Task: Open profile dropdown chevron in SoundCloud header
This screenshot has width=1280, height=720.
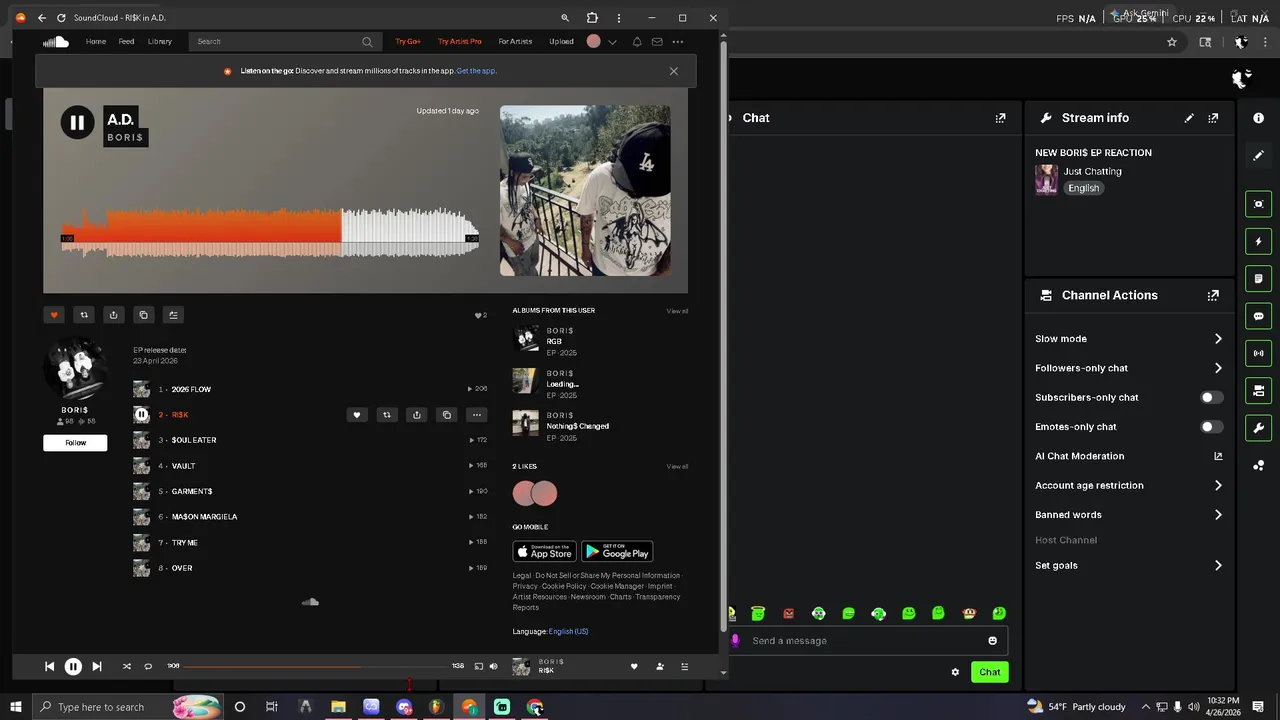Action: click(612, 42)
